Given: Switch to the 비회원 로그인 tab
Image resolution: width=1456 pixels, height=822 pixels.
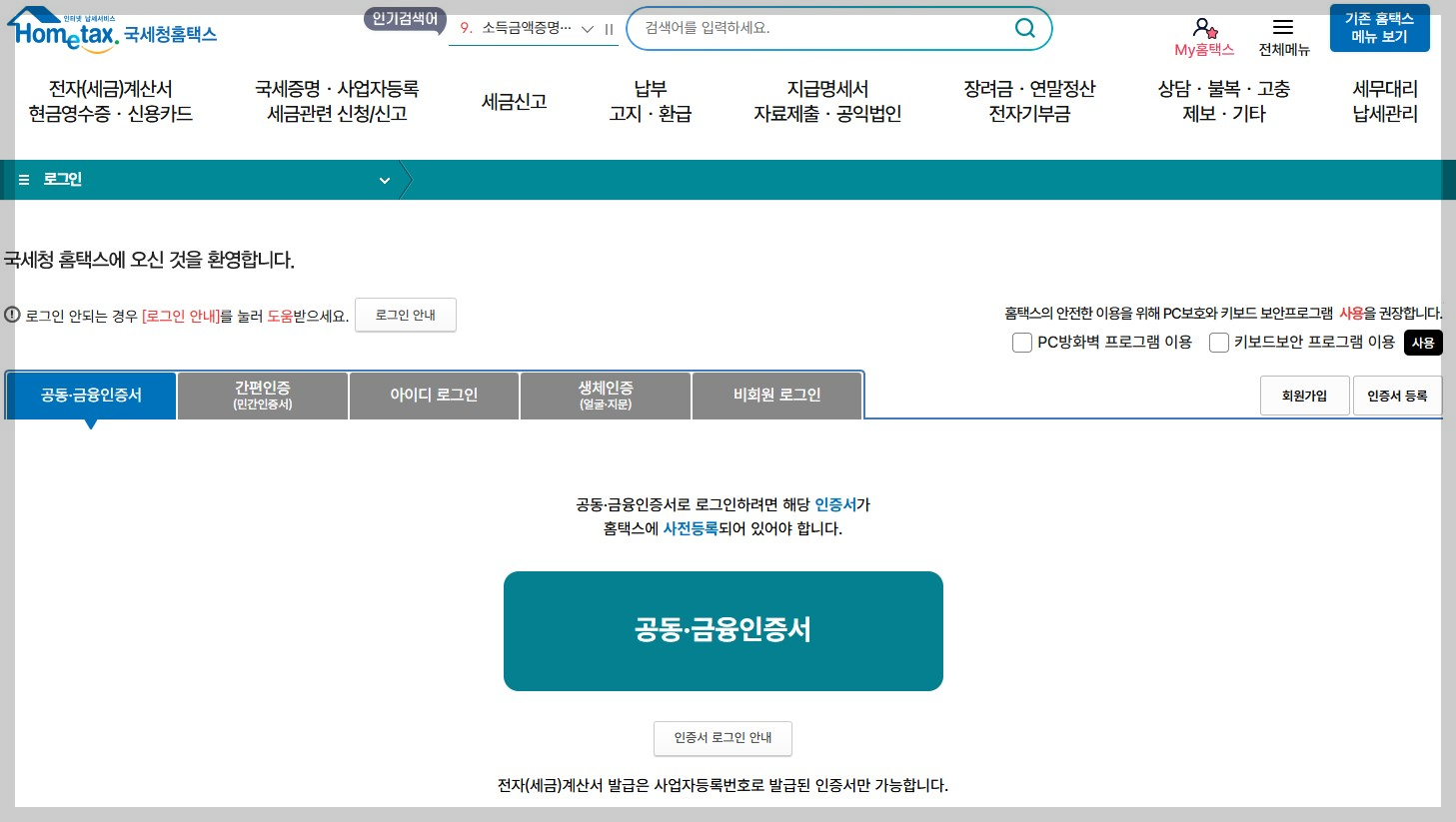Looking at the screenshot, I should point(776,395).
